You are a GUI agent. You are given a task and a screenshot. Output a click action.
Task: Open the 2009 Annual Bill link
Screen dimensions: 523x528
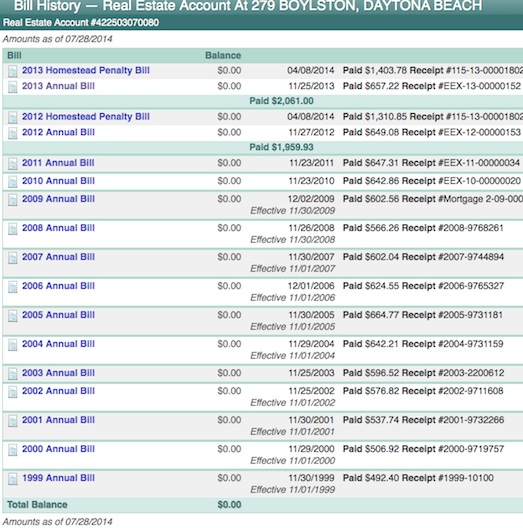point(58,199)
